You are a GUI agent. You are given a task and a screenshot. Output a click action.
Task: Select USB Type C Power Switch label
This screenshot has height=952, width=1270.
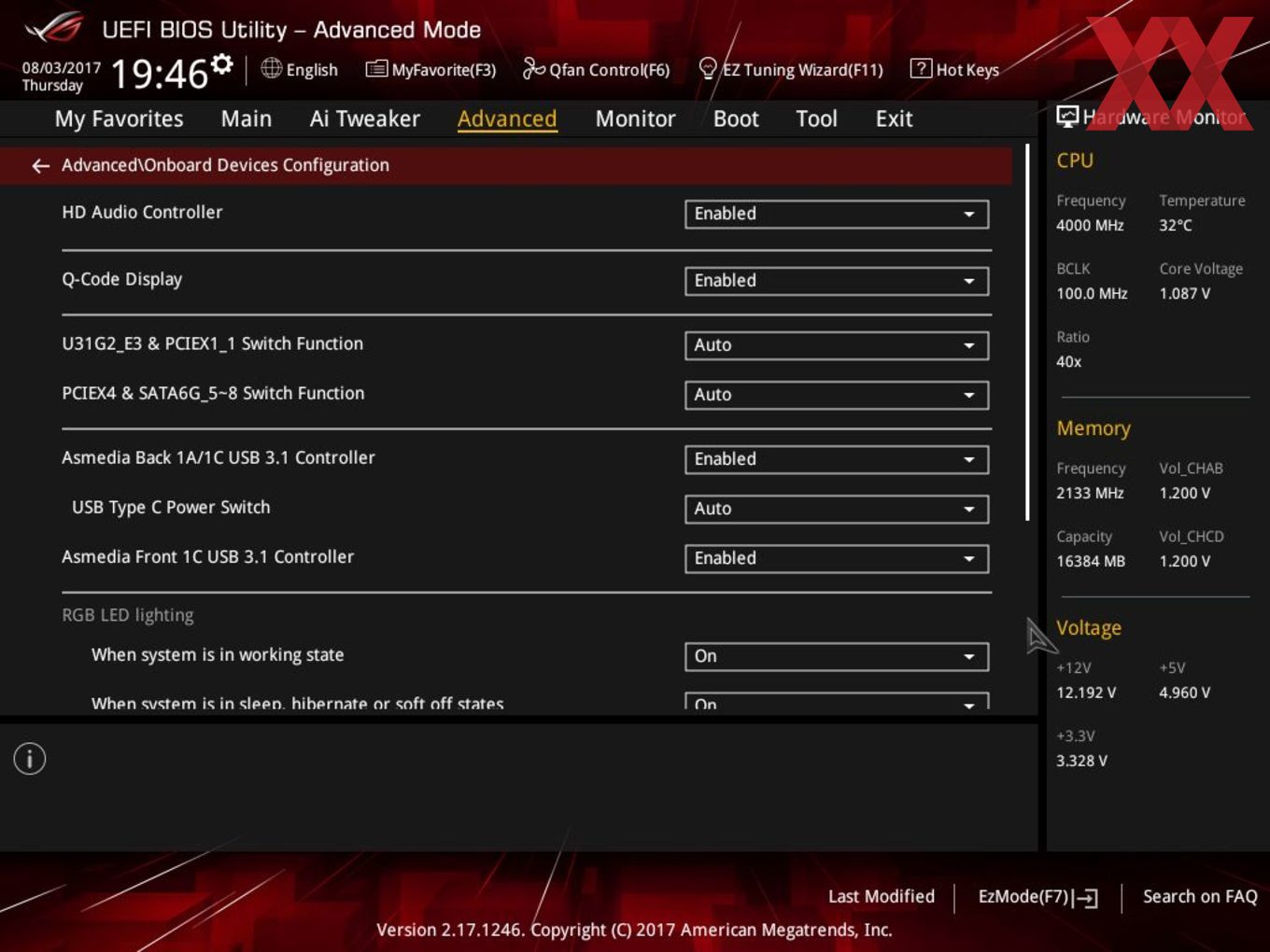(171, 507)
